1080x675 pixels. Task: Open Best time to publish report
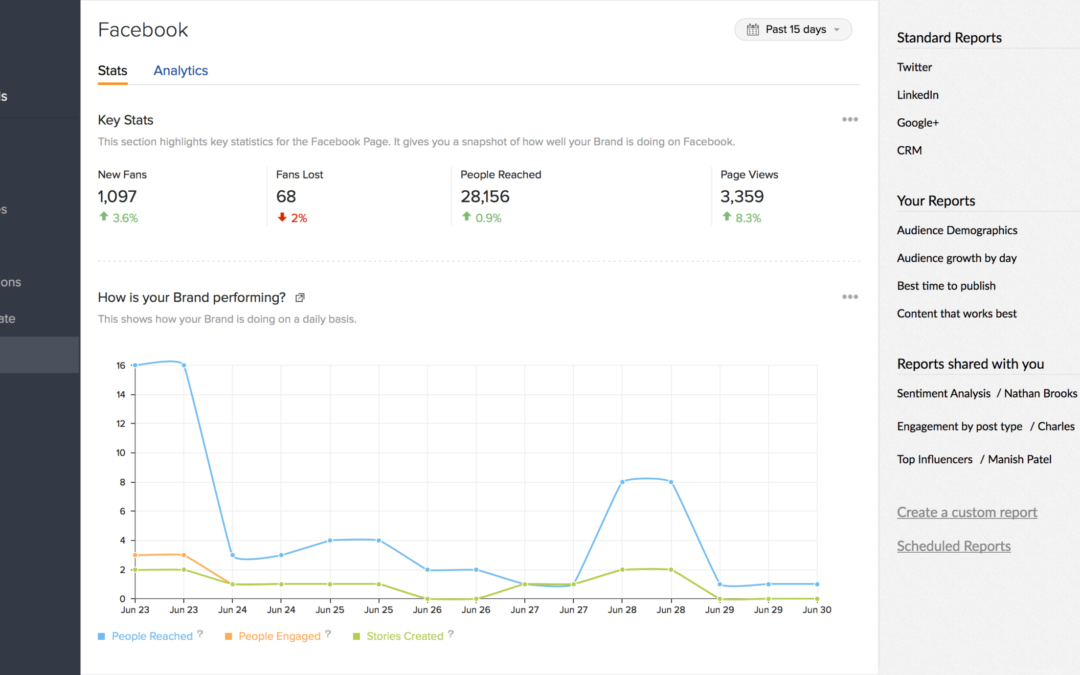[946, 286]
